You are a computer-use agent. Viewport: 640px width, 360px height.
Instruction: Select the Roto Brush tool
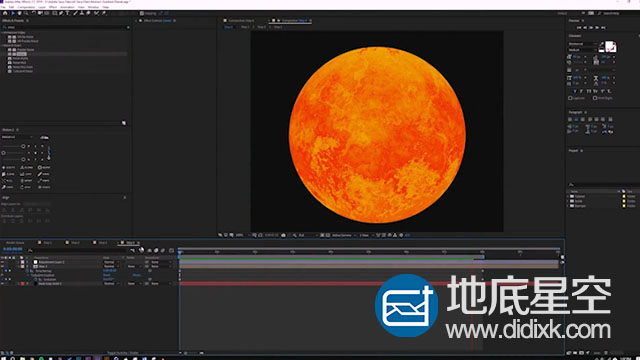[x=96, y=13]
